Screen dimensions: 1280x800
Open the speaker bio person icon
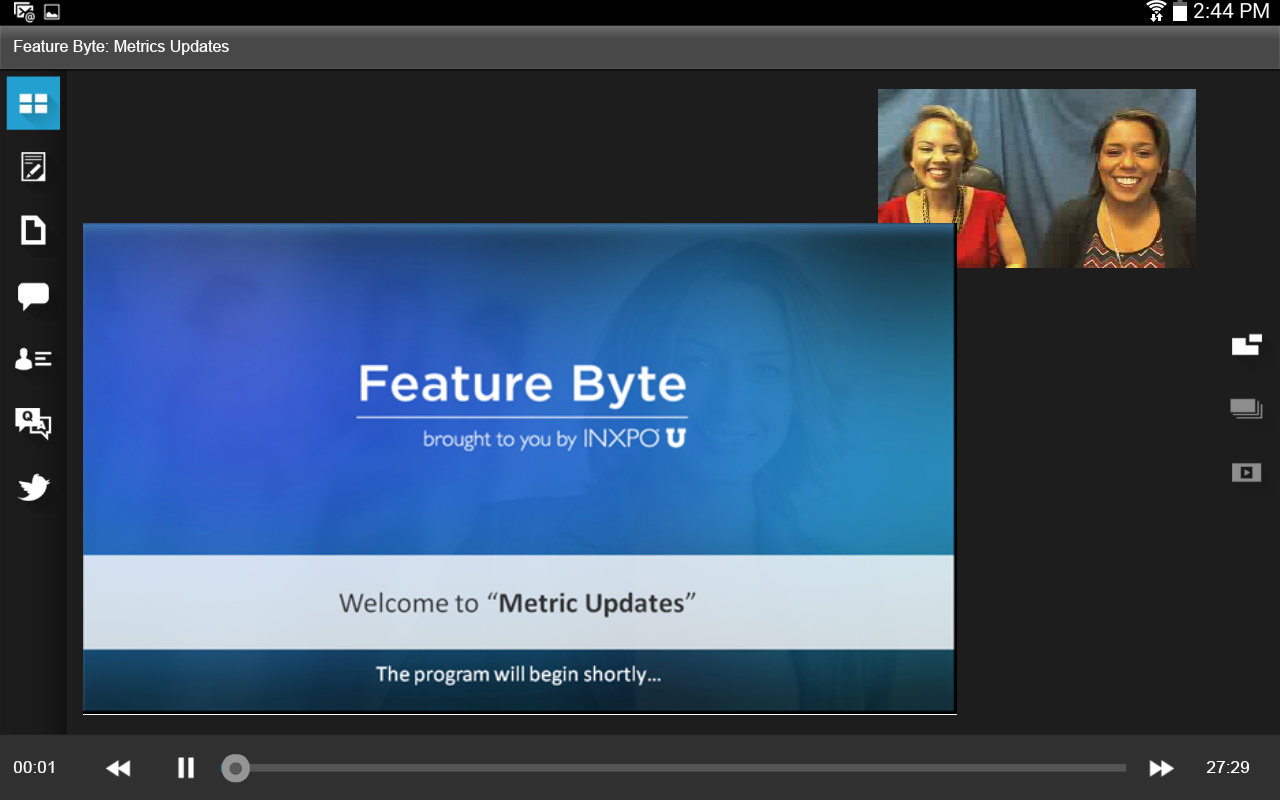point(33,359)
